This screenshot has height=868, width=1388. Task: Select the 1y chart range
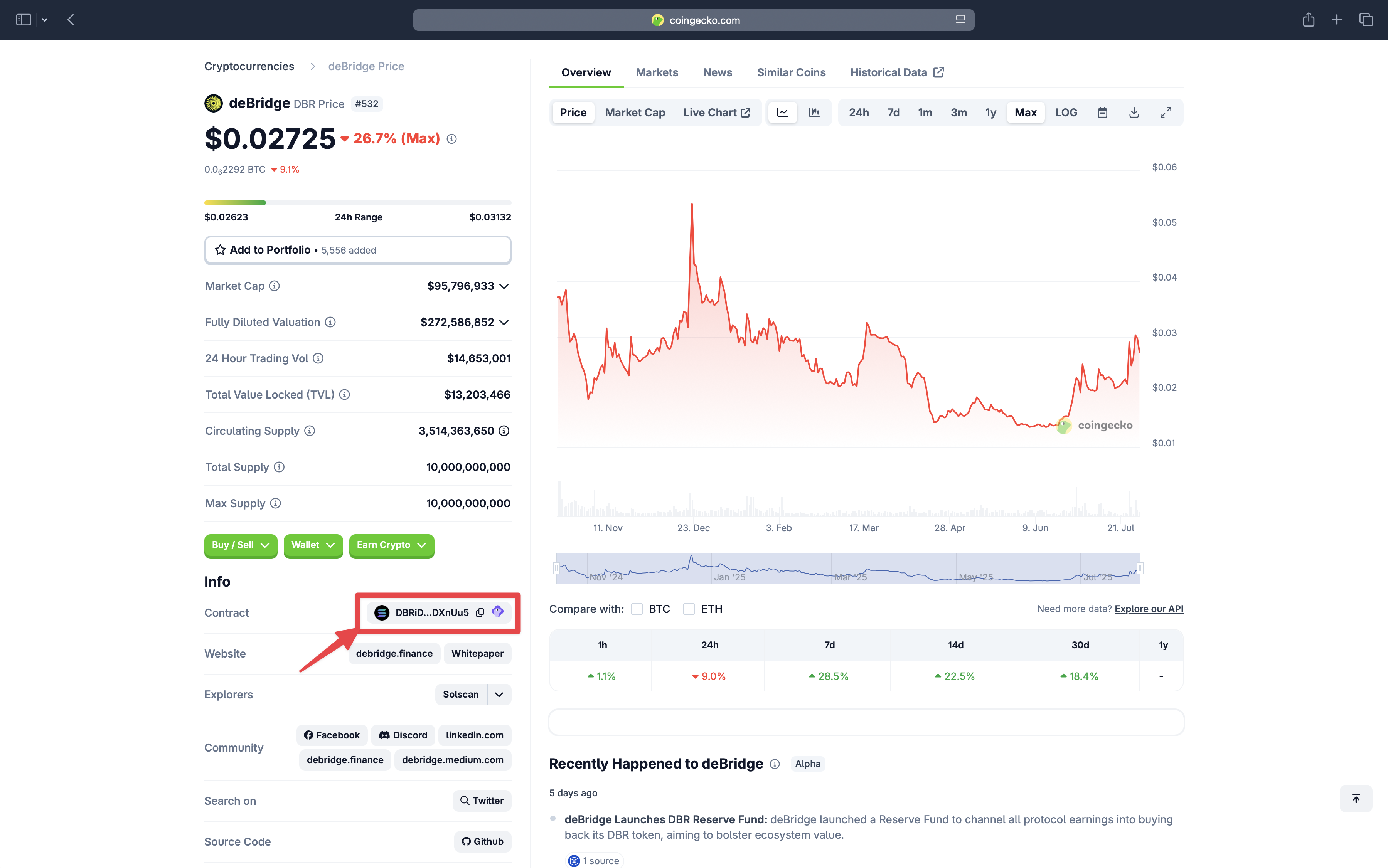click(990, 113)
